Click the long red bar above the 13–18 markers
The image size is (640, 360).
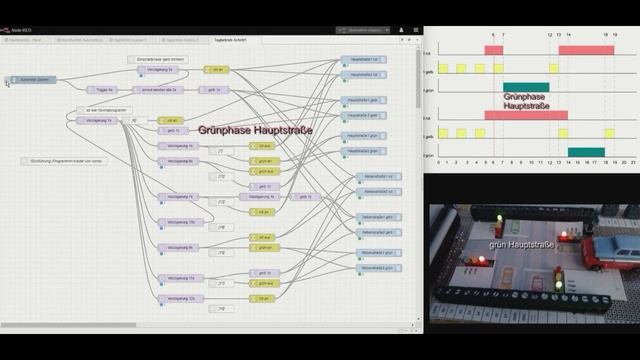587,50
